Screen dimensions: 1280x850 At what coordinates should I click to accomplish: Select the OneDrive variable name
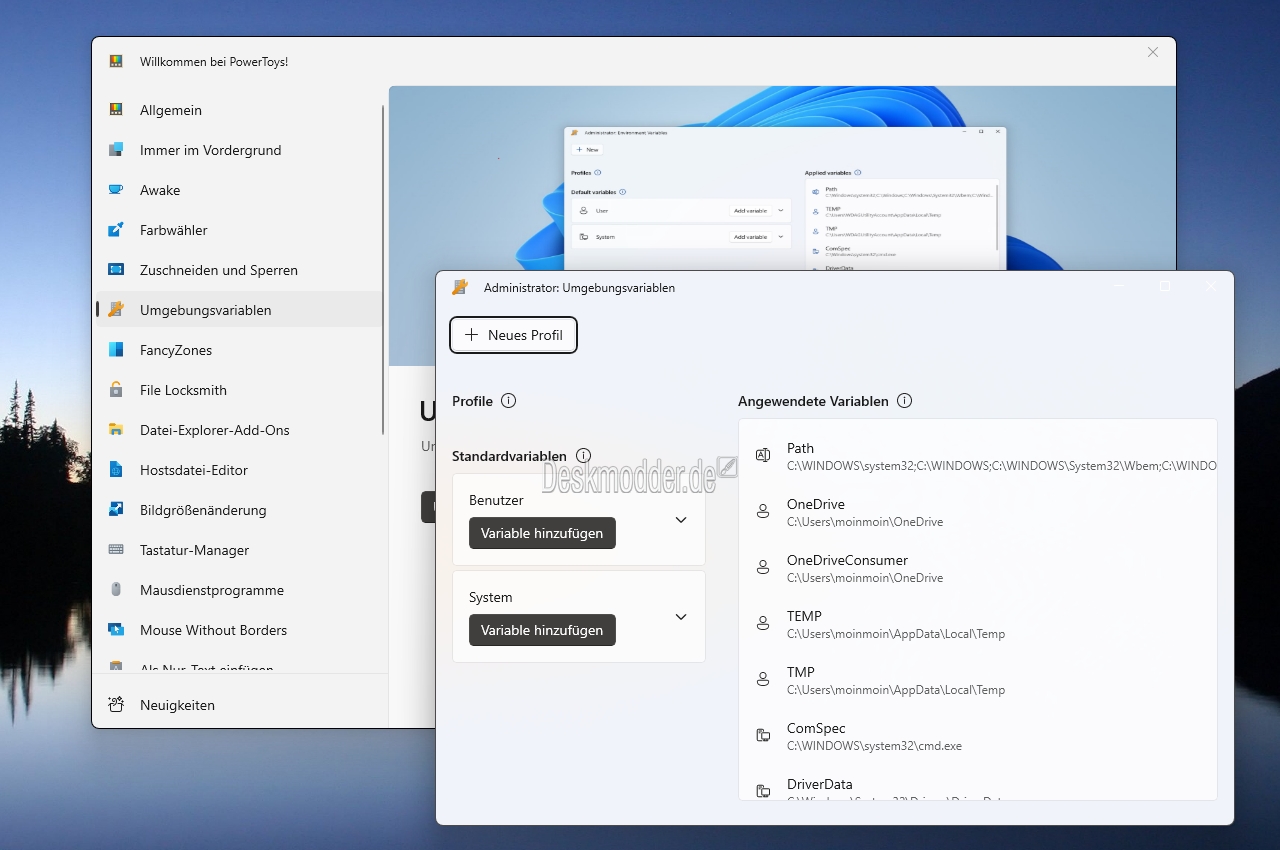click(x=816, y=504)
